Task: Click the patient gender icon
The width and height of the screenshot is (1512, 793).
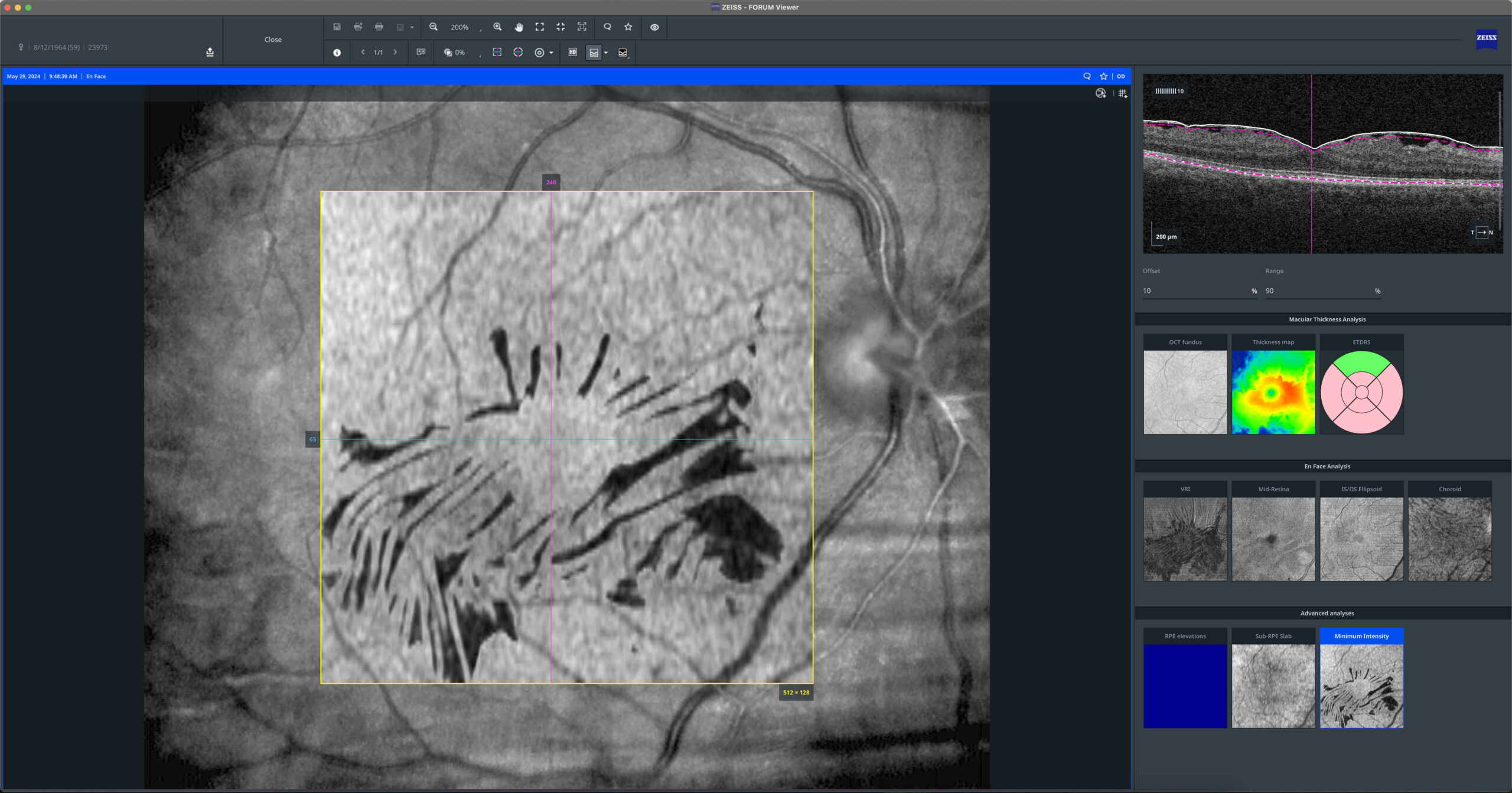Action: pyautogui.click(x=21, y=47)
